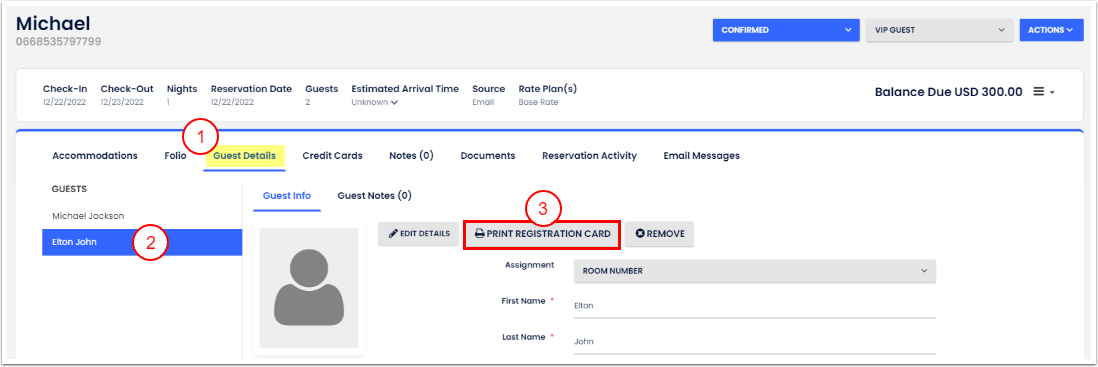Go to Credit Cards tab
This screenshot has width=1098, height=367.
(x=333, y=155)
